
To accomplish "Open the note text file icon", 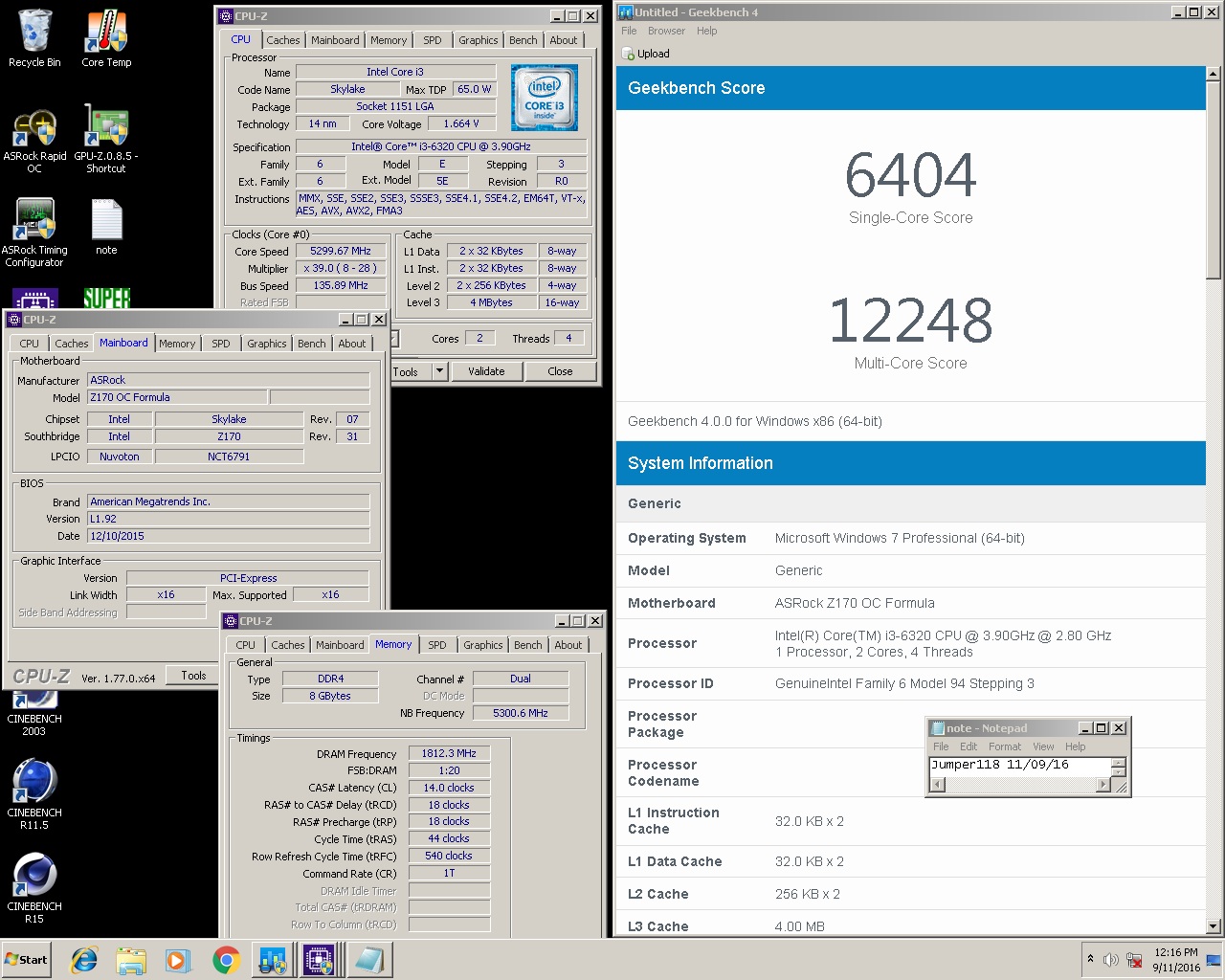I will (106, 227).
